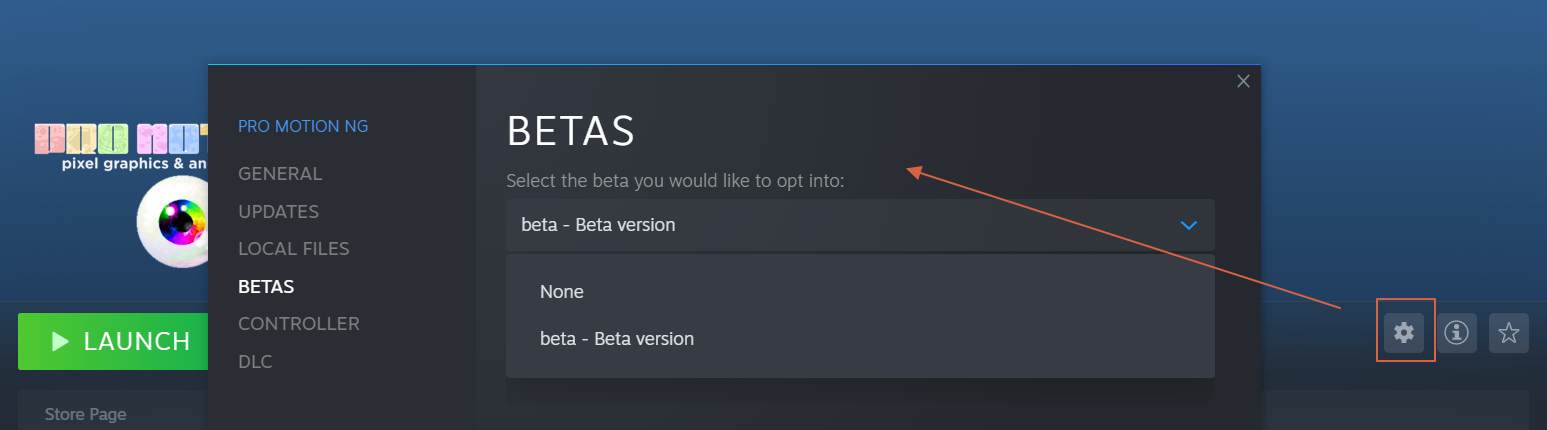
Task: Close the properties dialog
Action: 1243,81
